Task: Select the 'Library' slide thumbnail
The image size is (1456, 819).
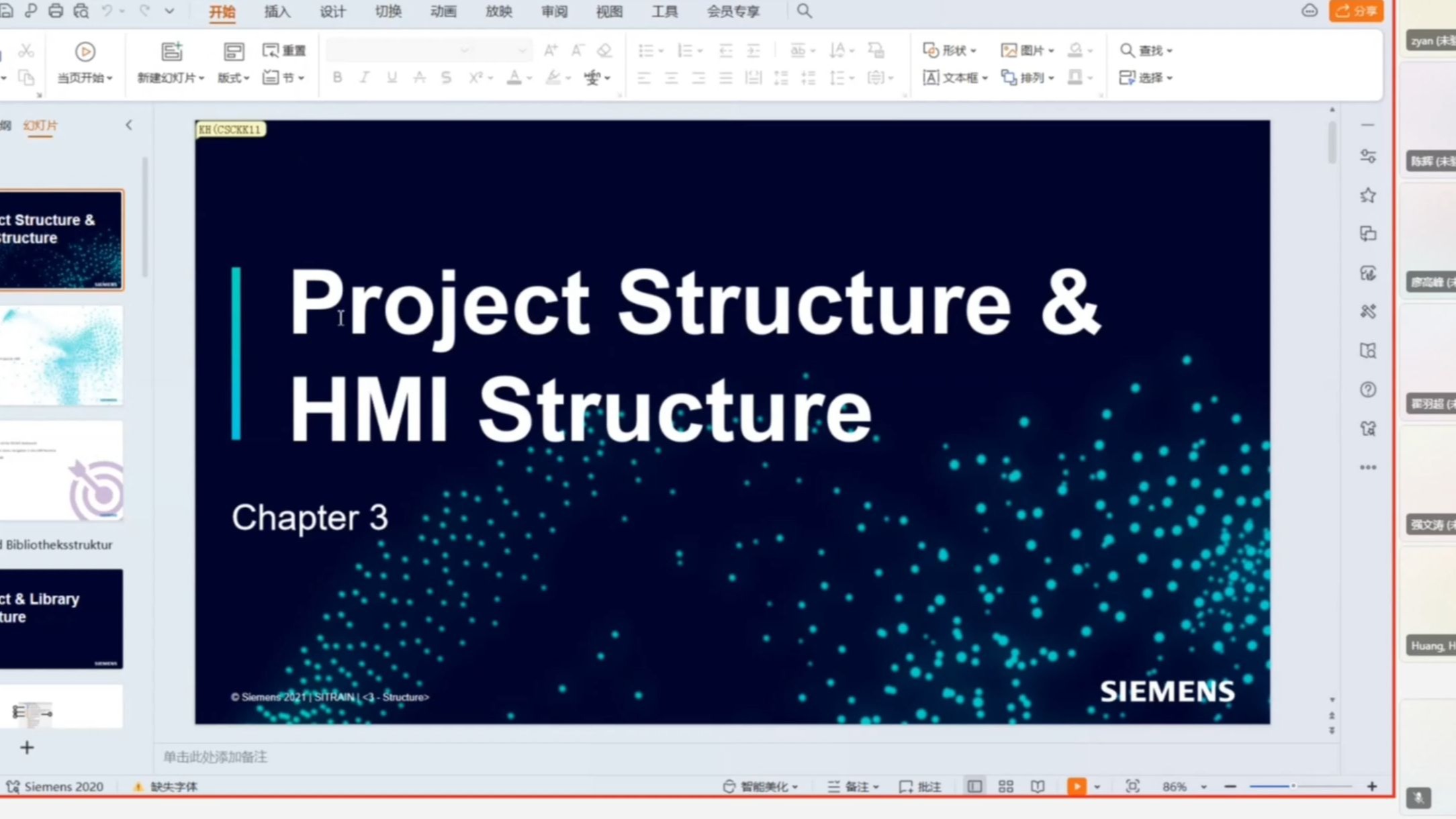Action: [x=61, y=618]
